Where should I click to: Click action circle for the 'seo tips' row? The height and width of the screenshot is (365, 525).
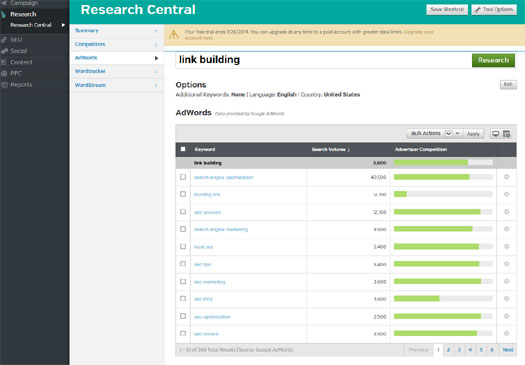(506, 264)
